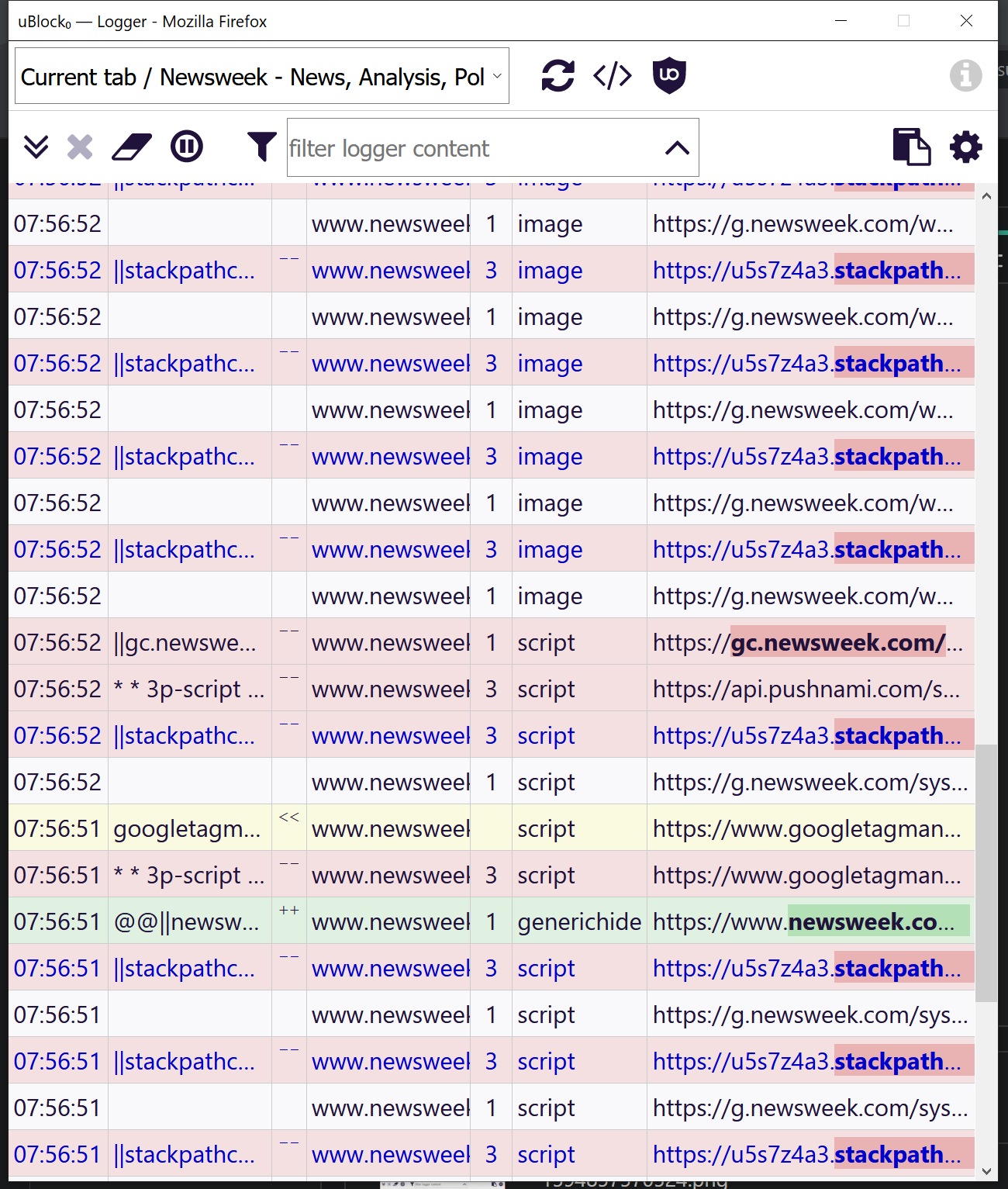Open the 'Current tab / Newsweek' tab selector

262,76
